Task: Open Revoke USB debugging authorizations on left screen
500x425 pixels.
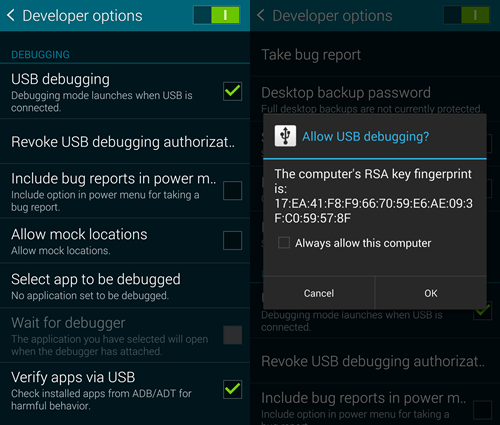Action: pos(125,142)
